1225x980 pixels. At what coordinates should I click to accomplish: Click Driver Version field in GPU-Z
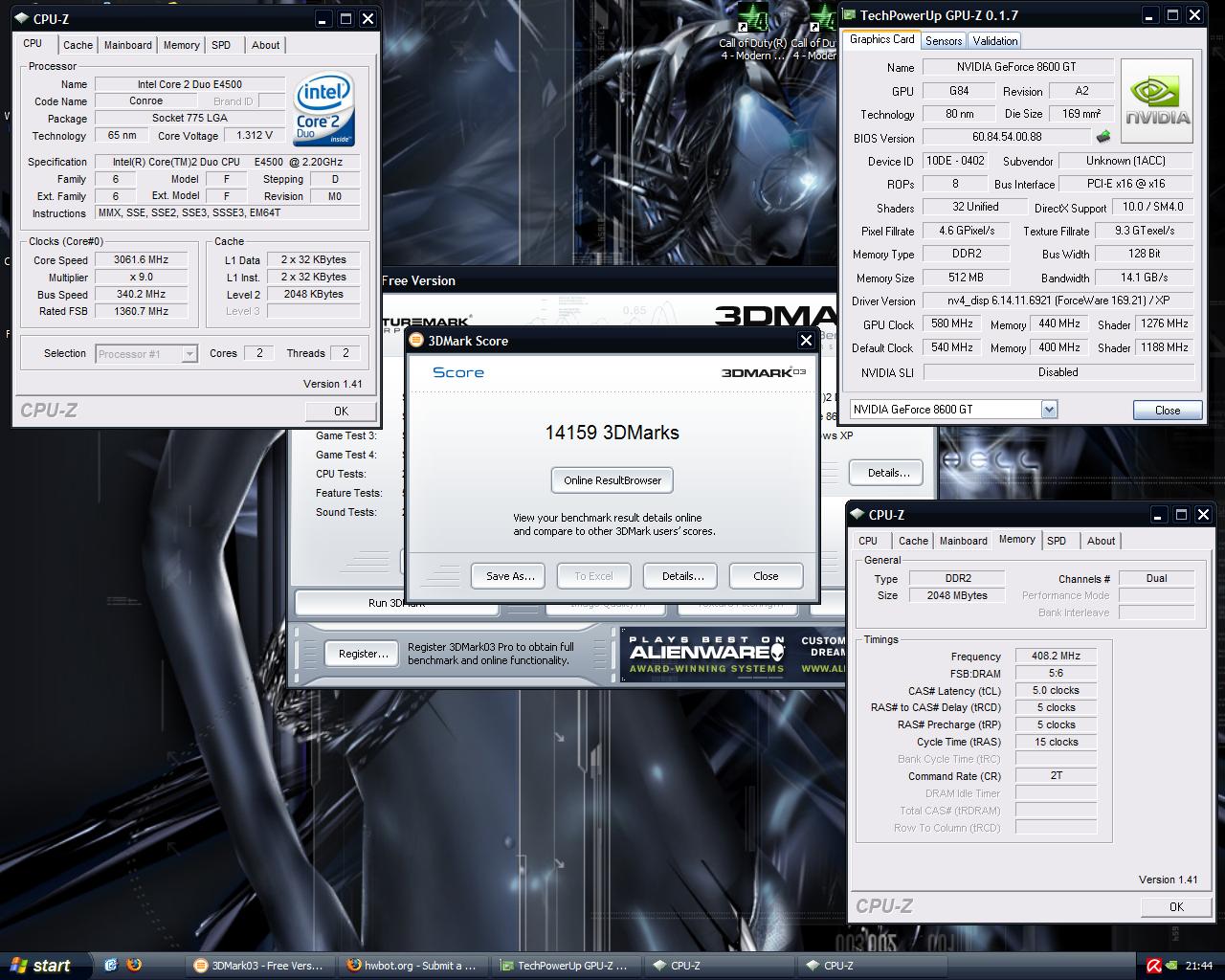click(1058, 301)
